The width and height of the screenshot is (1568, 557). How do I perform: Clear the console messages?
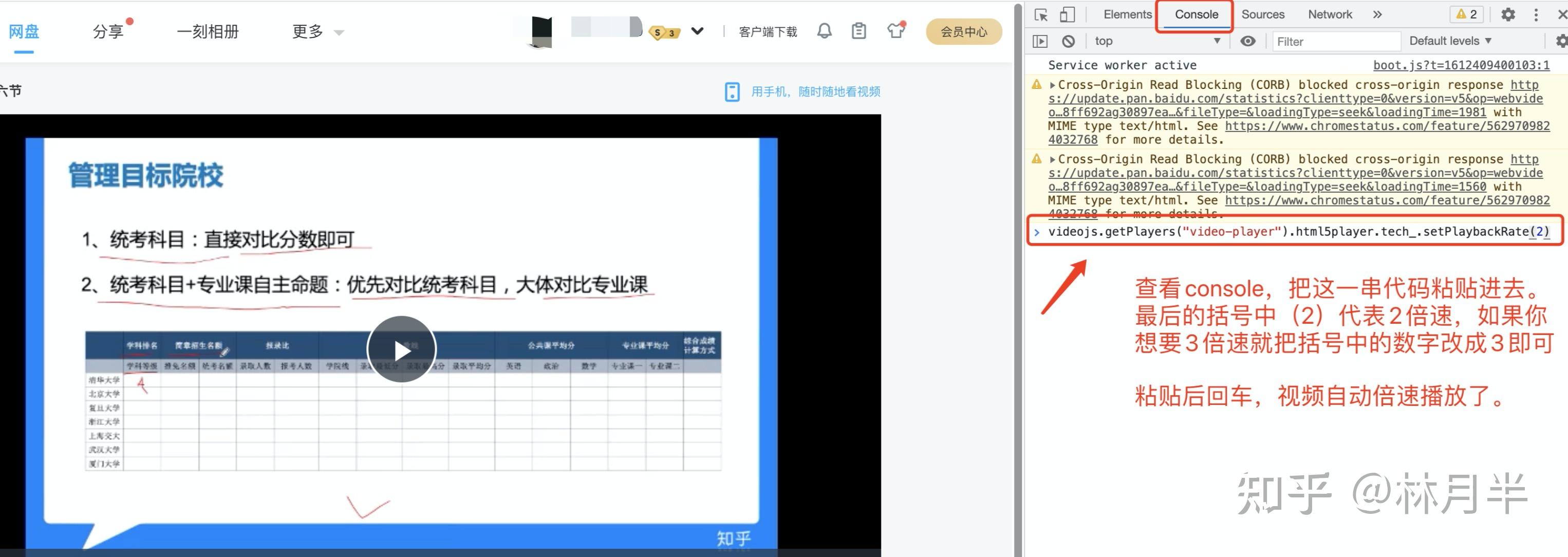(1068, 42)
